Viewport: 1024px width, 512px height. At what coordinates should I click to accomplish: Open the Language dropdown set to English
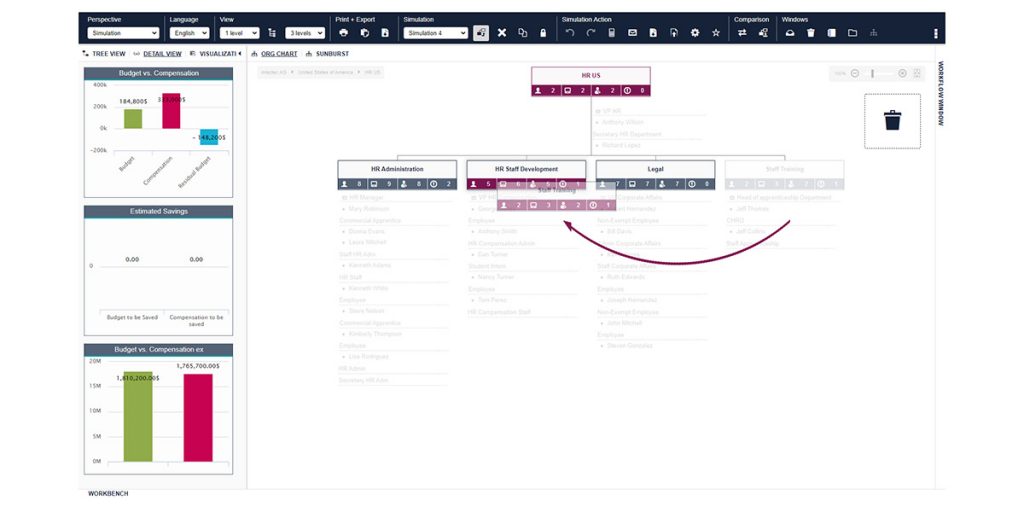tap(189, 33)
